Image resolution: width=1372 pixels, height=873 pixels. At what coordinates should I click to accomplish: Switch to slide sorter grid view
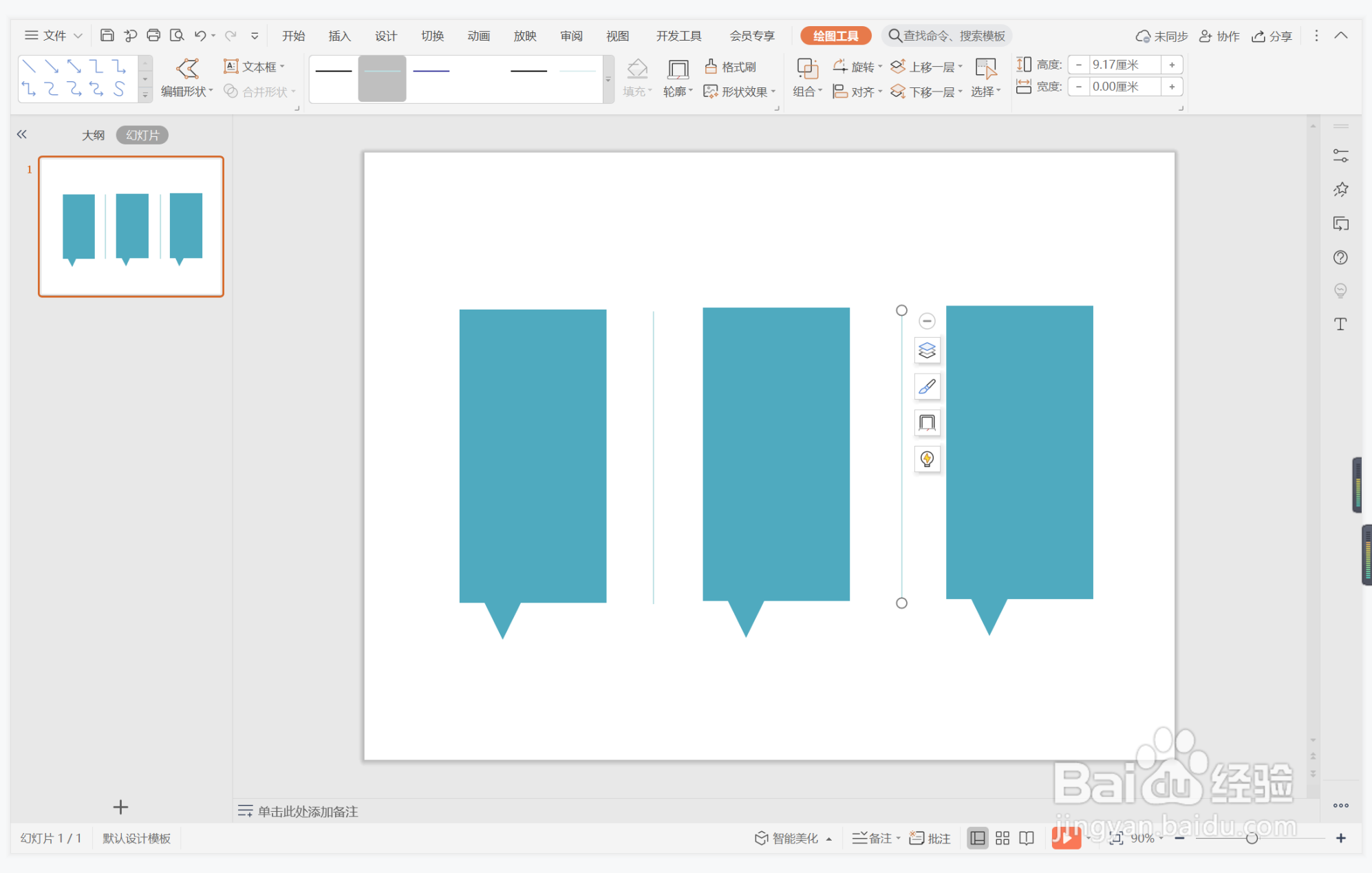pos(1003,838)
